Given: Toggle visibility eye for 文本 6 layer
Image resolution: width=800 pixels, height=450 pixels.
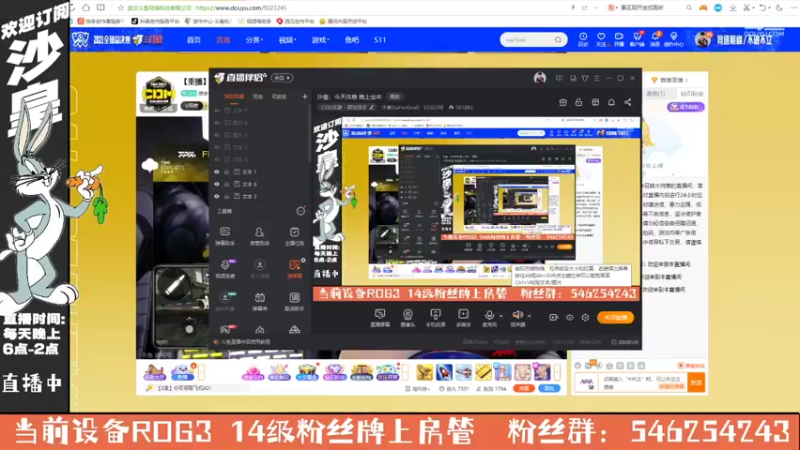Looking at the screenshot, I should click(217, 184).
